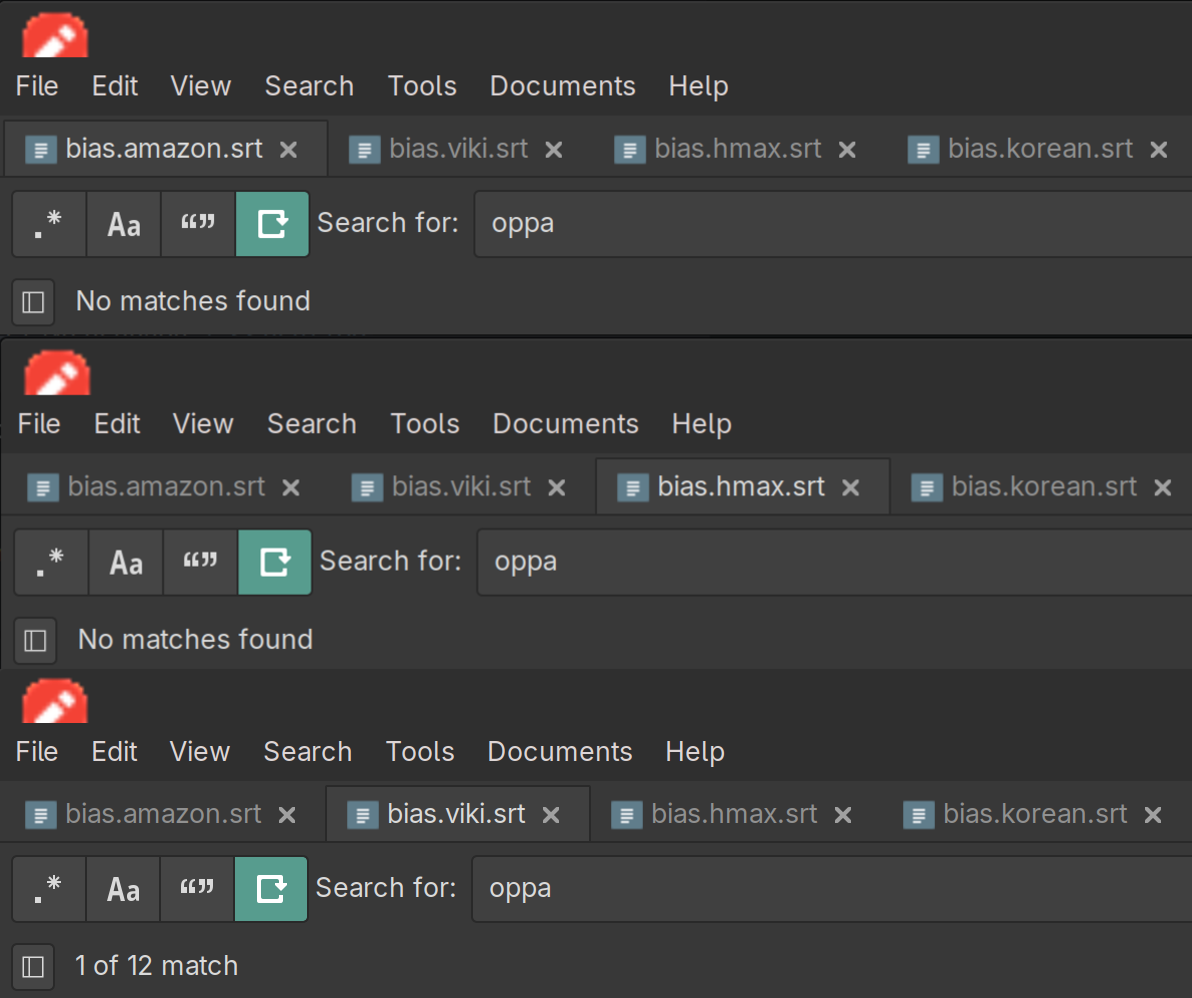Focus 'Search for' field in middle window
Screen dimensions: 1192x998
(835, 562)
